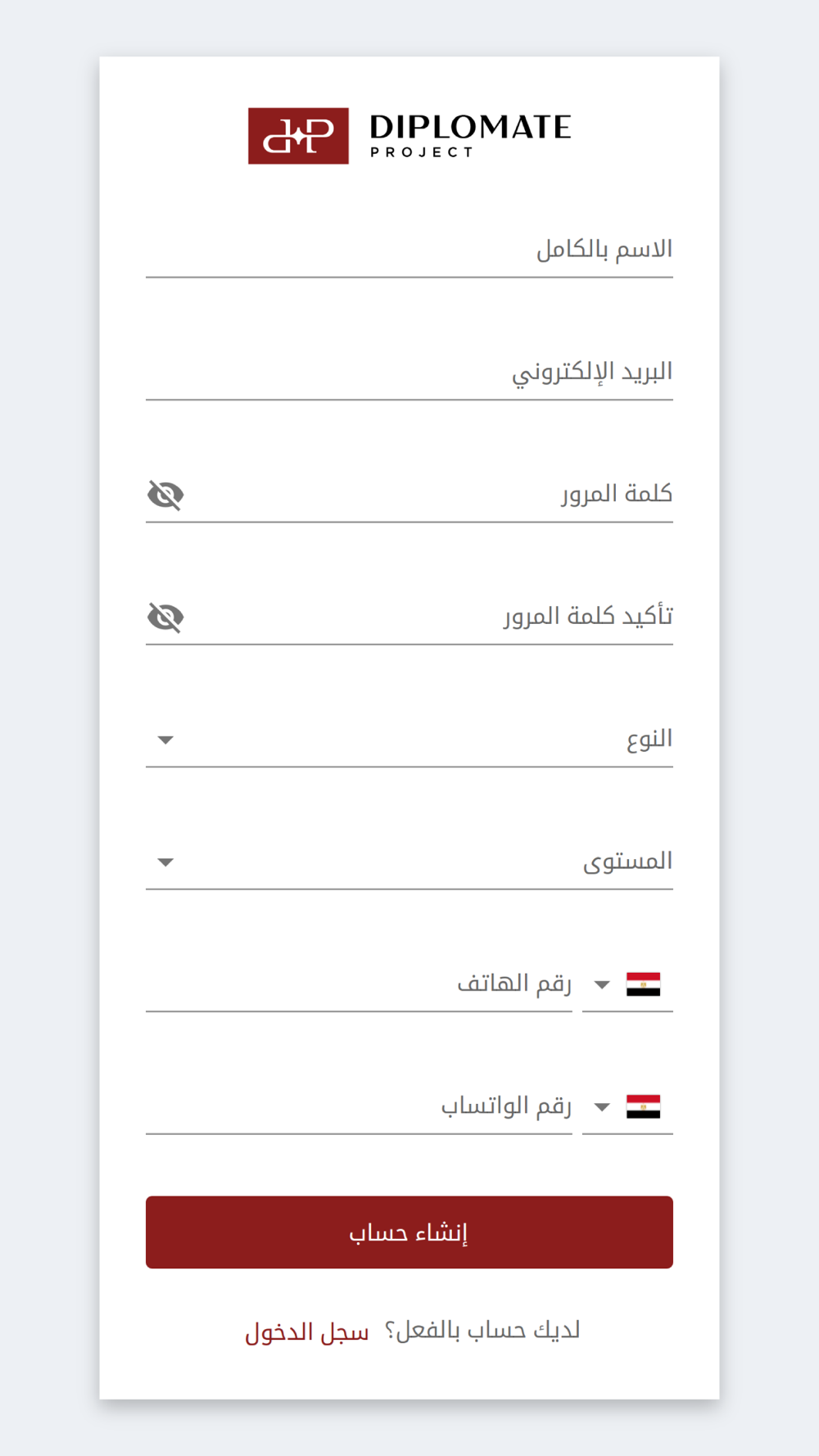The image size is (819, 1456).
Task: Expand the المستوى dropdown arrow
Action: 165,862
